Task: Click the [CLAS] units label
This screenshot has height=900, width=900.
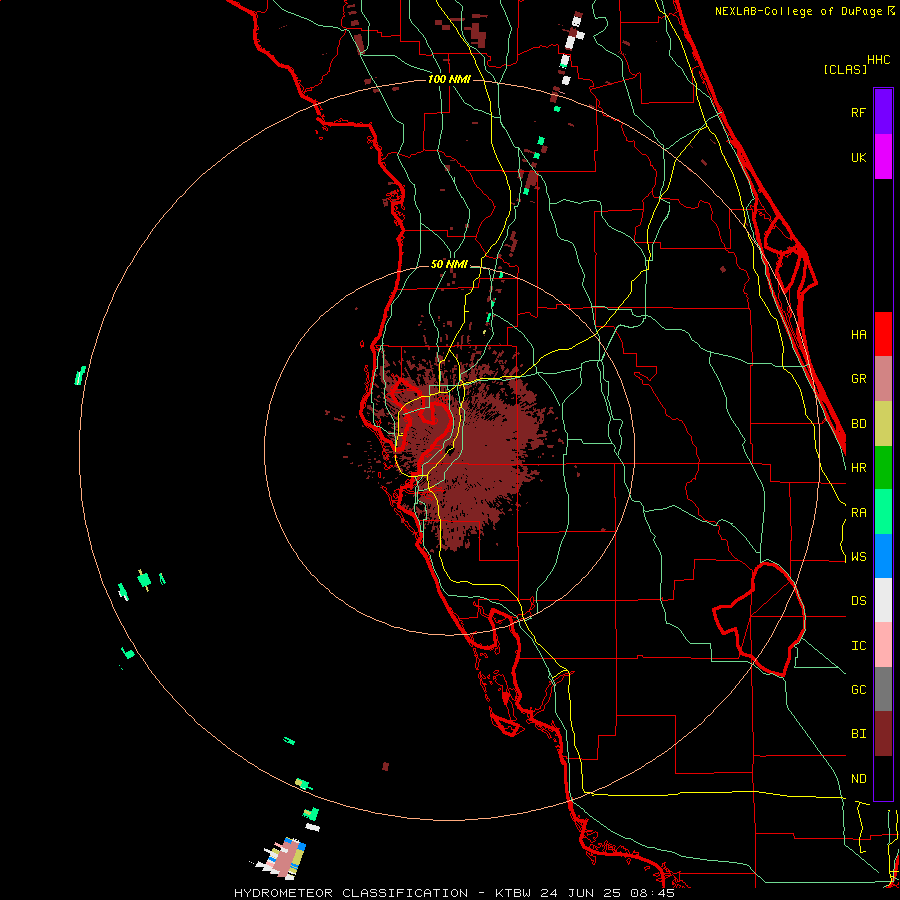Action: 845,70
